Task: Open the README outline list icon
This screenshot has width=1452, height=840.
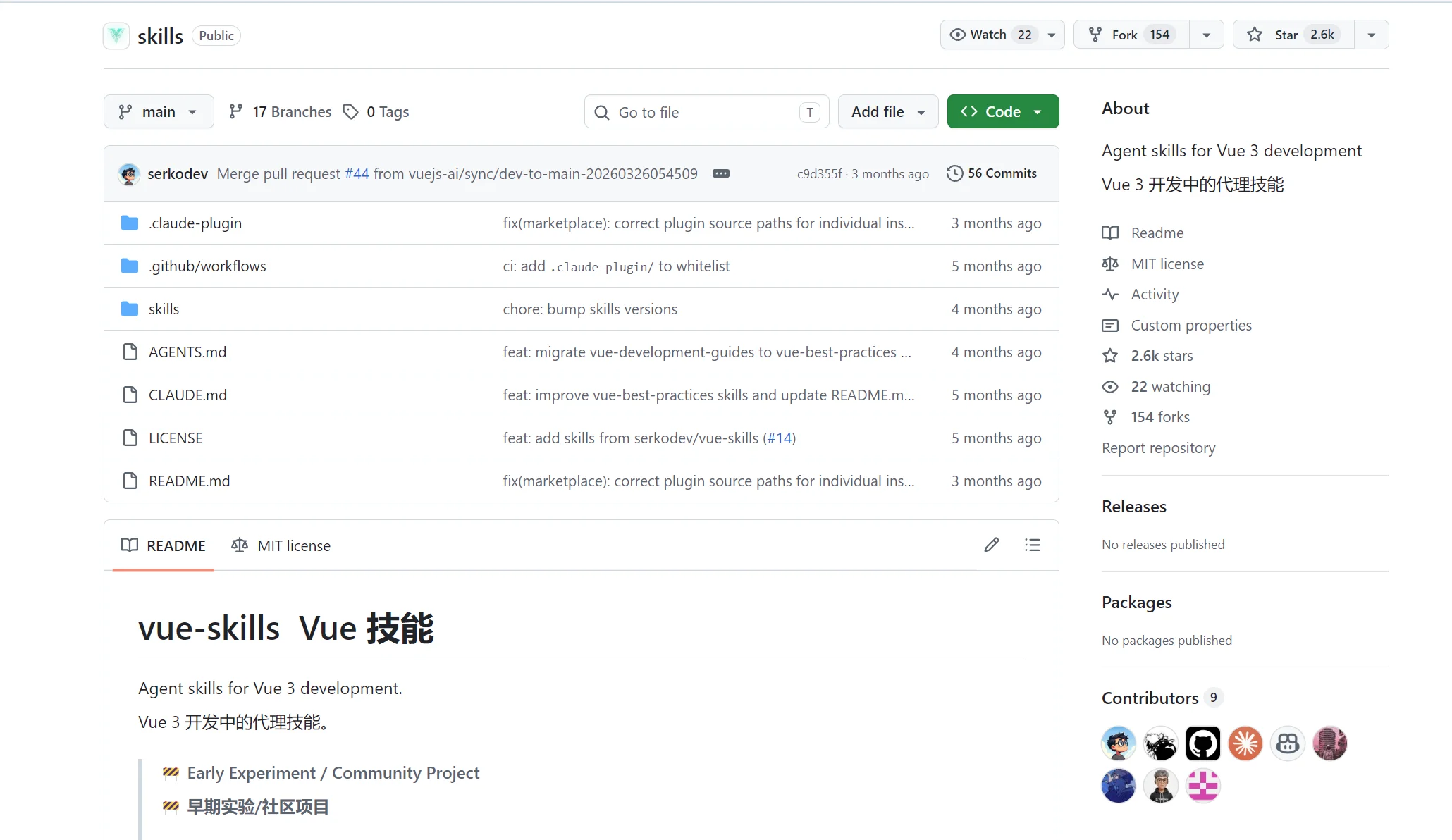Action: point(1033,545)
